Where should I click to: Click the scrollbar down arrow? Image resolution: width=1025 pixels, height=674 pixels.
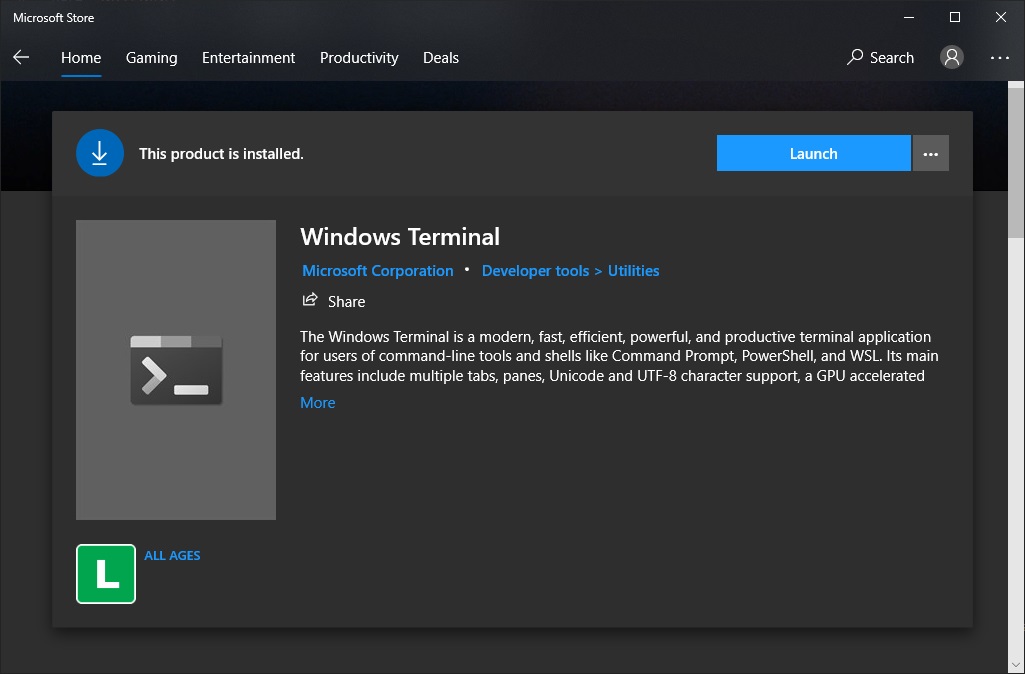[x=1017, y=666]
